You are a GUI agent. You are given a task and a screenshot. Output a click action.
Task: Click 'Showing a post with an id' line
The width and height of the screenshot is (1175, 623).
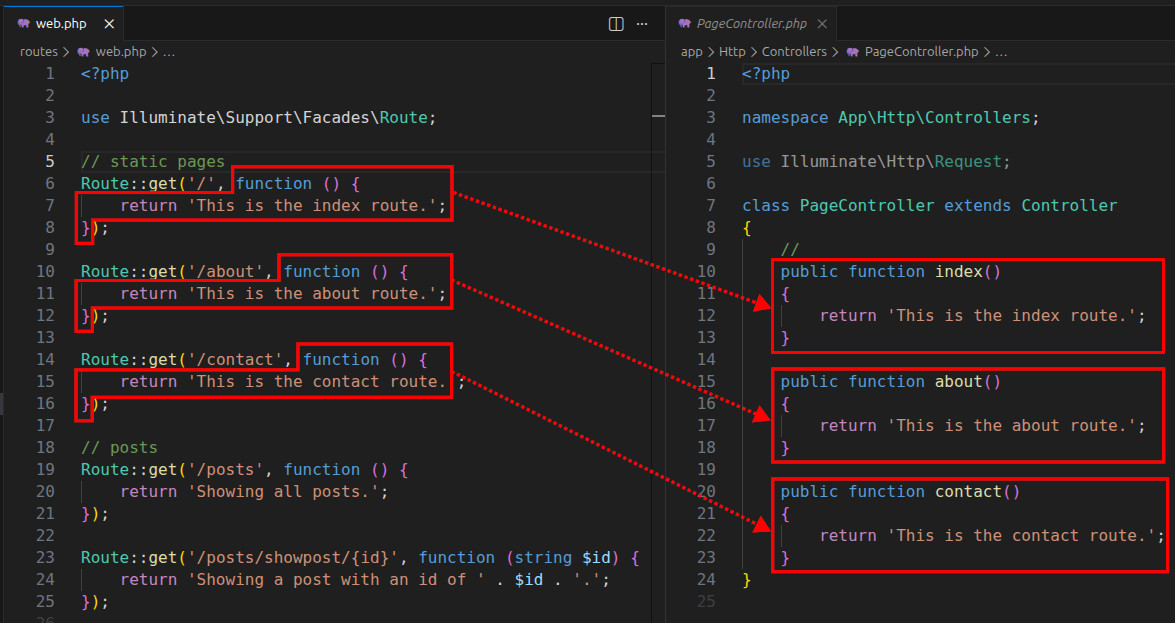tap(365, 580)
